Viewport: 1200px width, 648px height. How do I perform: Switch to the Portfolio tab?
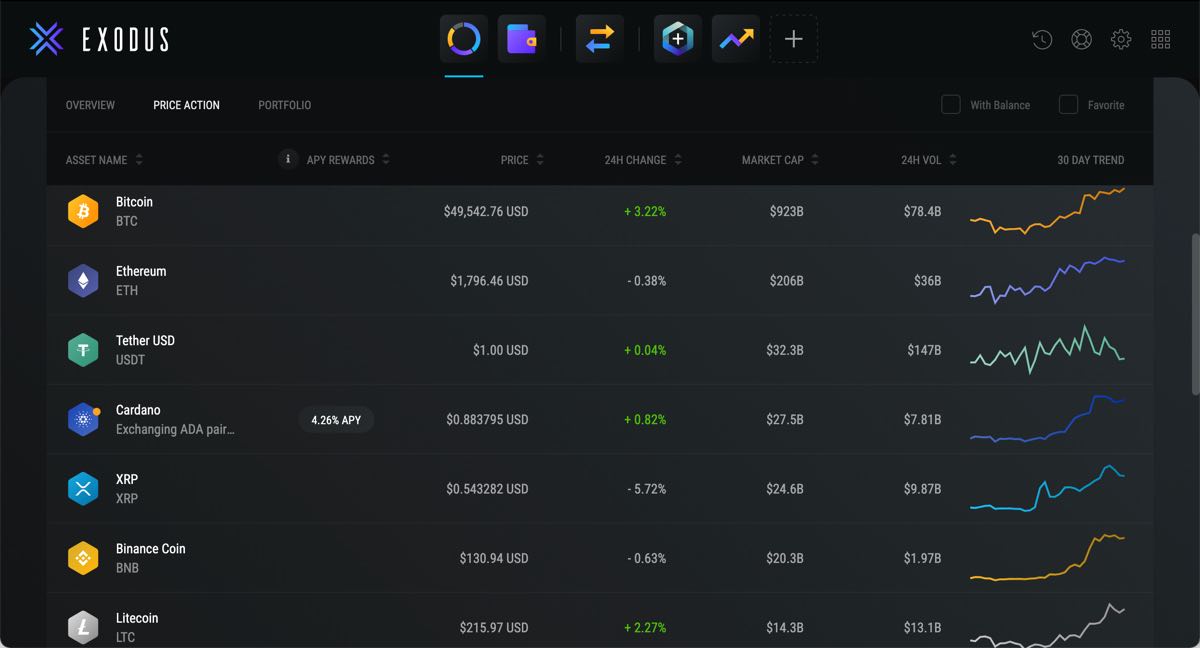point(284,105)
